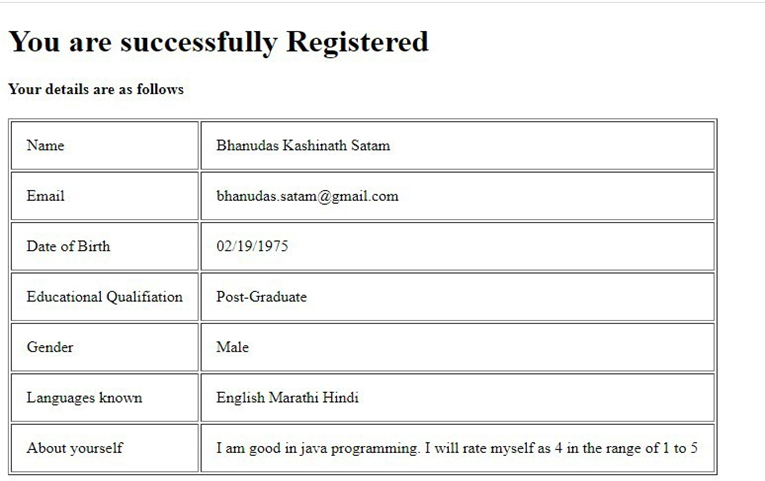Click the word 'Registered' in the heading

pos(357,42)
